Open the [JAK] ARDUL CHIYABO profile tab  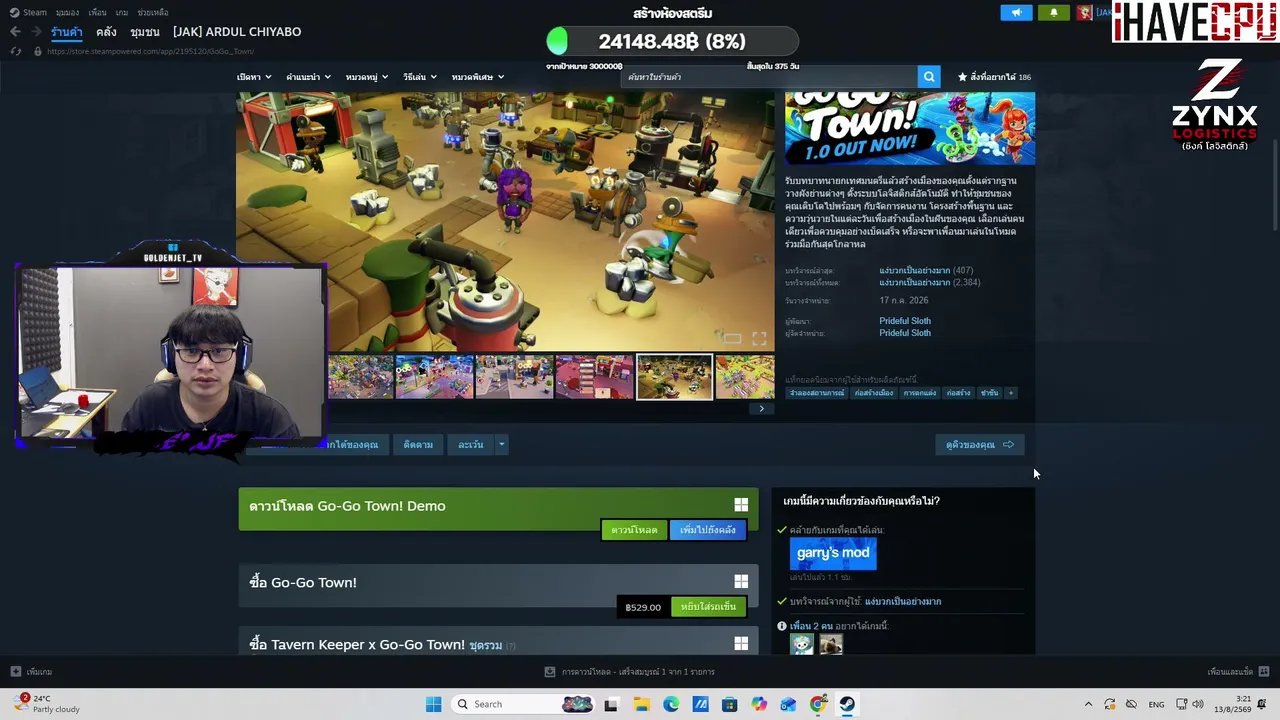(237, 32)
